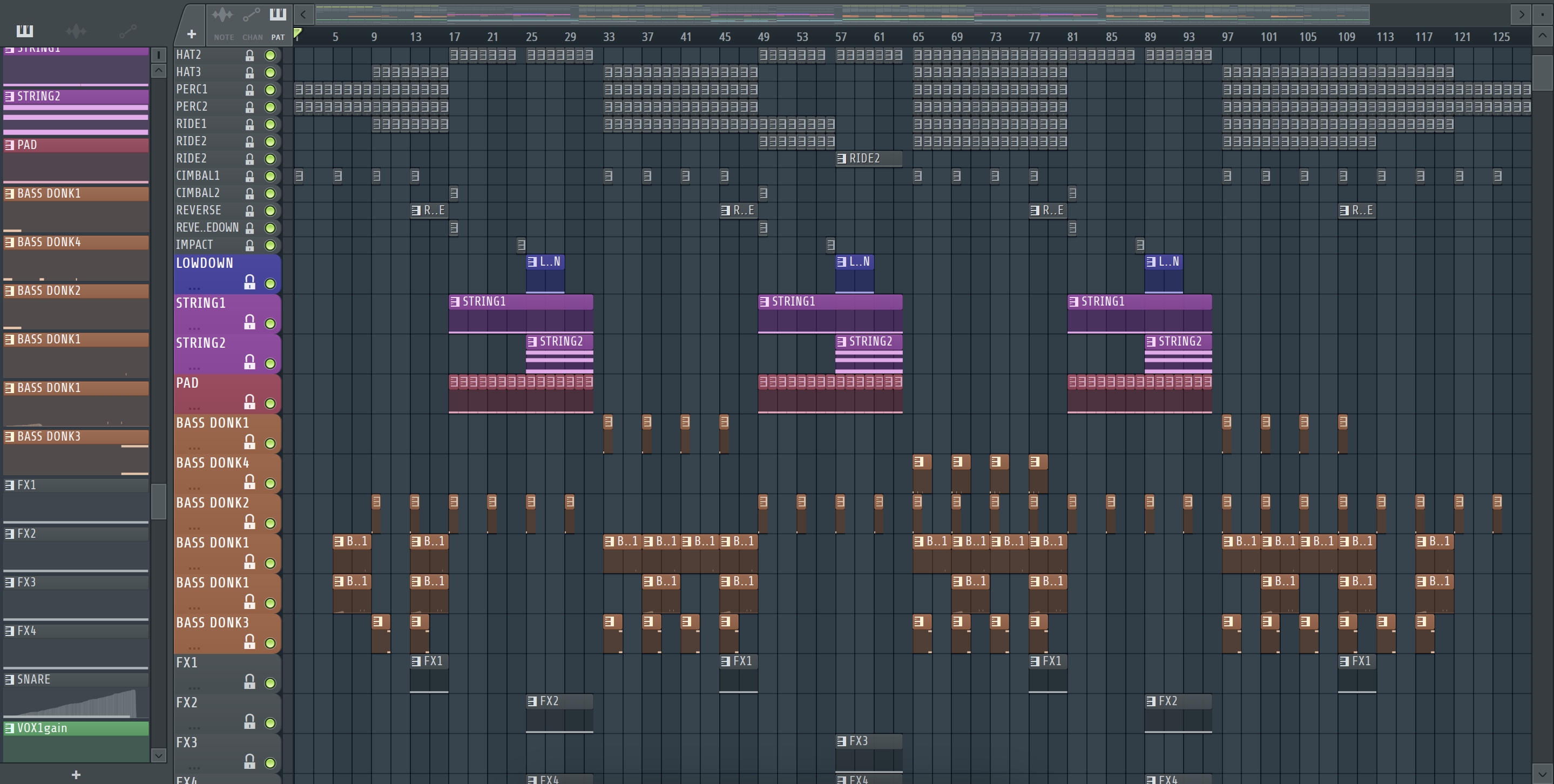Open STRING2 clip menu at bar 25
The width and height of the screenshot is (1554, 784).
click(x=532, y=342)
